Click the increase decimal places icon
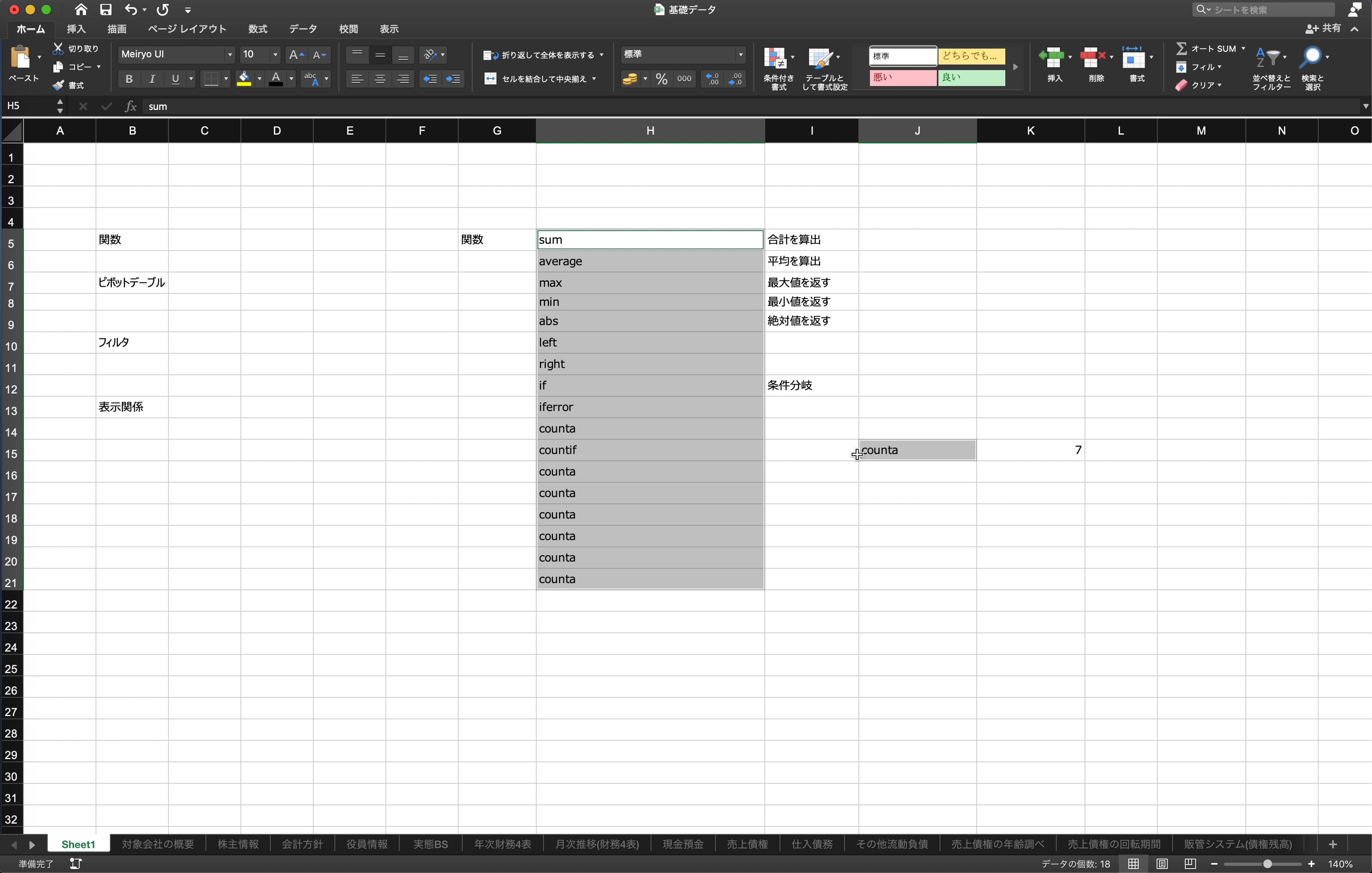 tap(711, 79)
